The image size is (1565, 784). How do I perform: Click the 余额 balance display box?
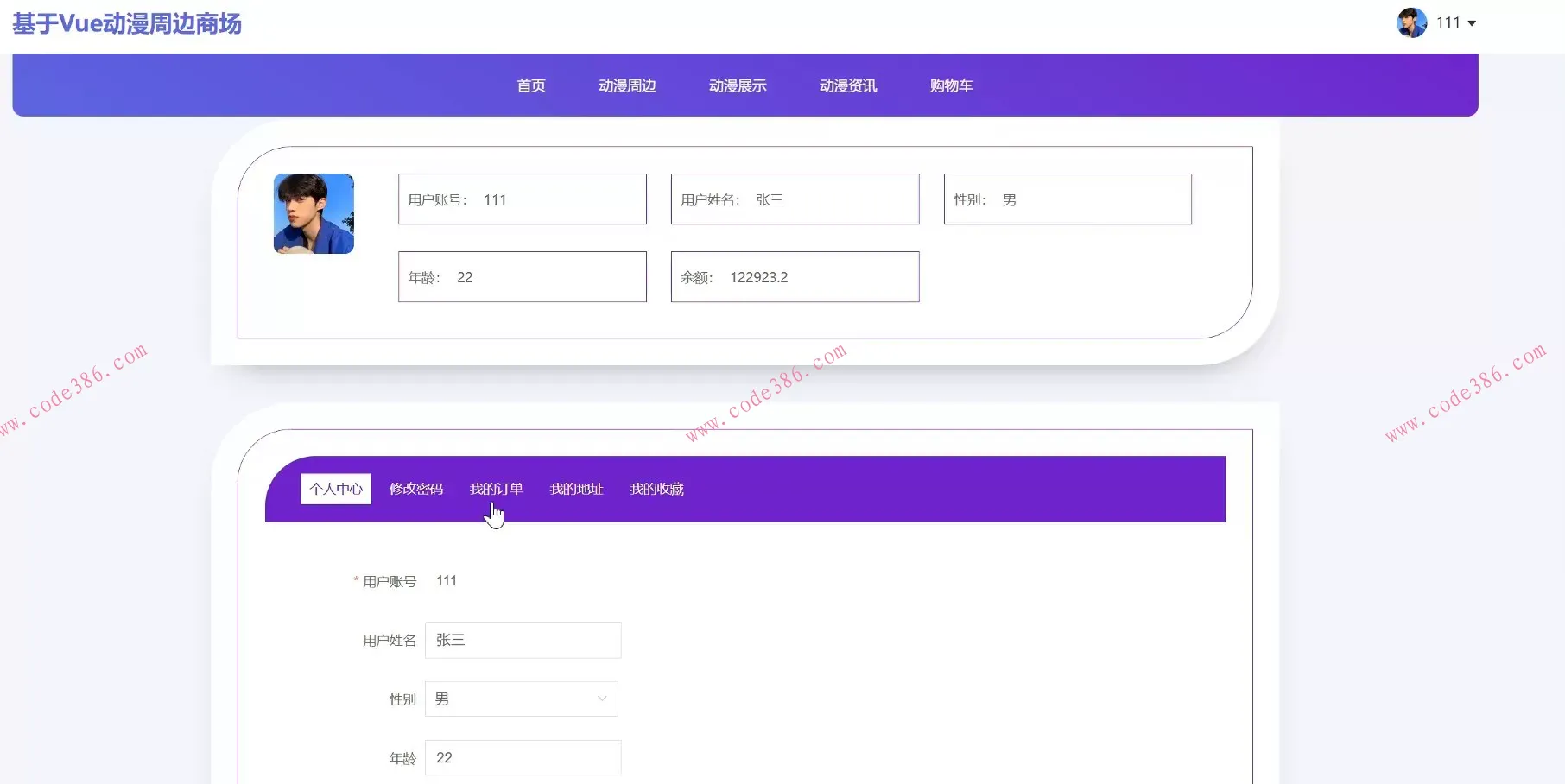[x=795, y=276]
